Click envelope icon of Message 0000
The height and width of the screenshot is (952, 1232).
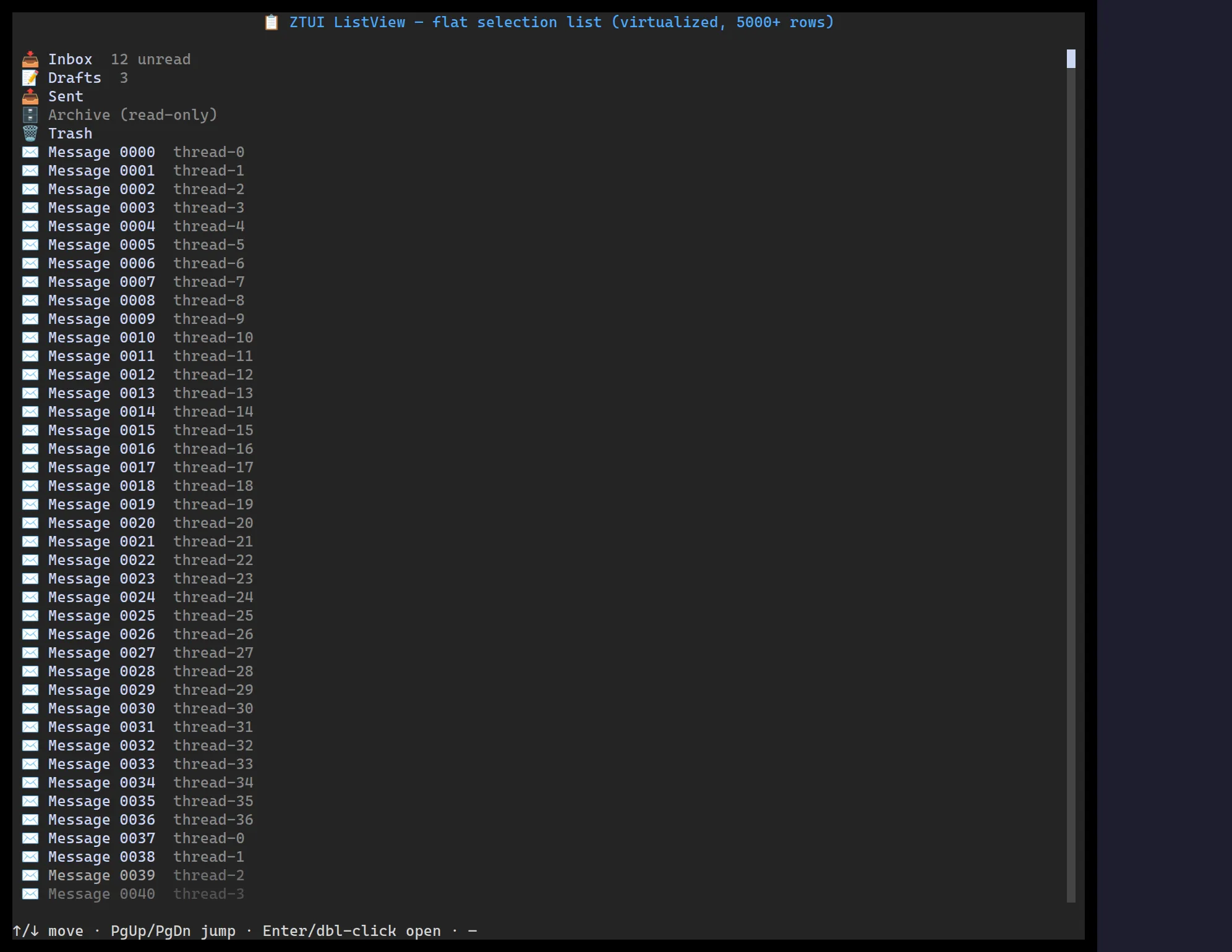30,152
